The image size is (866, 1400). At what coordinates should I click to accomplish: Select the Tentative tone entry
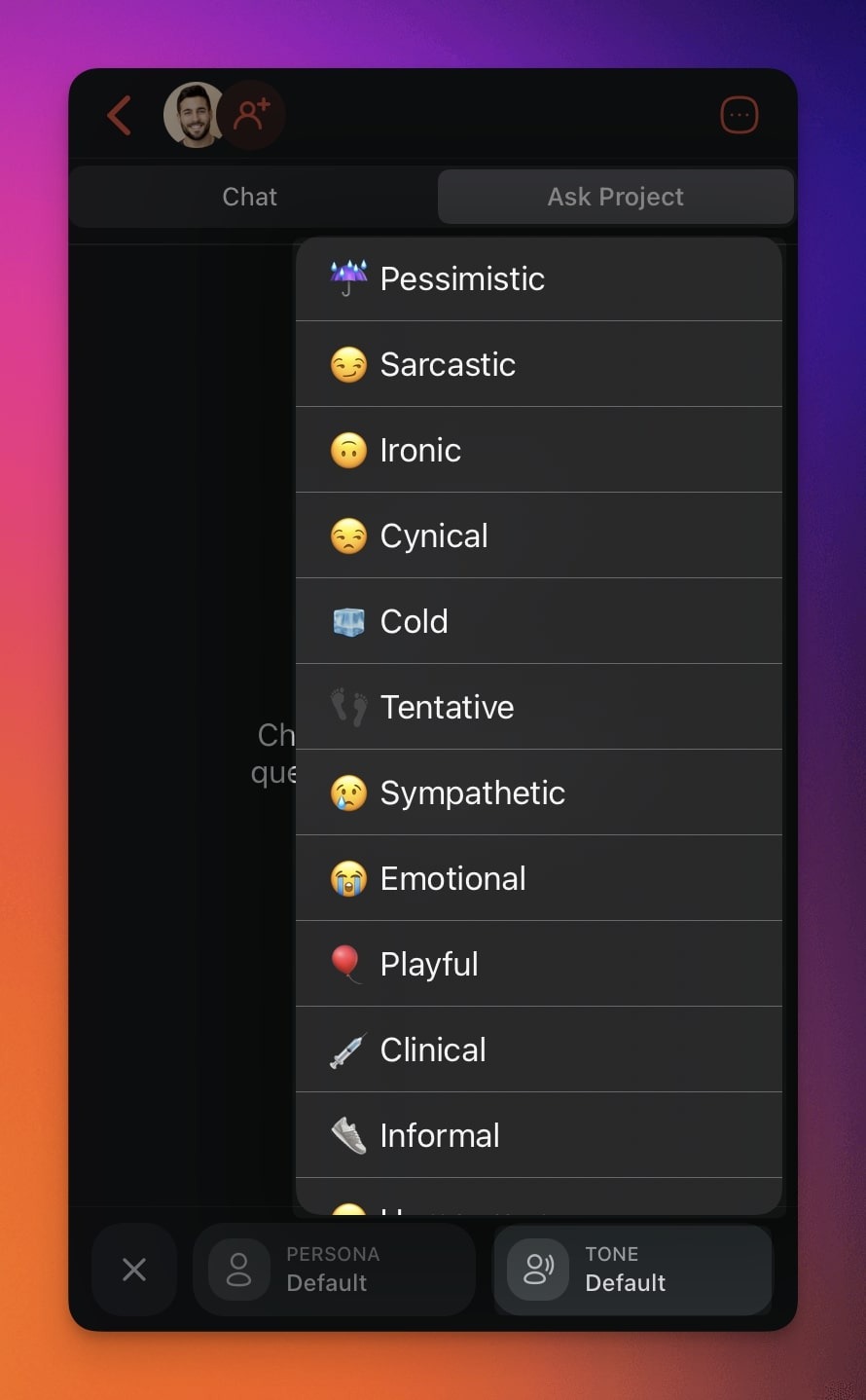(x=538, y=707)
